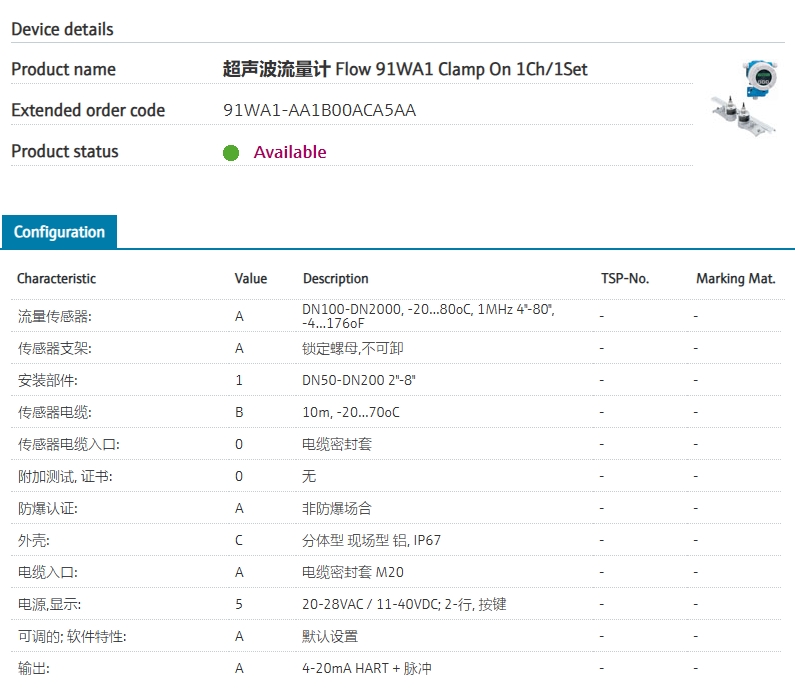
Task: Select the extended order code 91WA1-AA1B00ACA5AA
Action: [x=319, y=111]
